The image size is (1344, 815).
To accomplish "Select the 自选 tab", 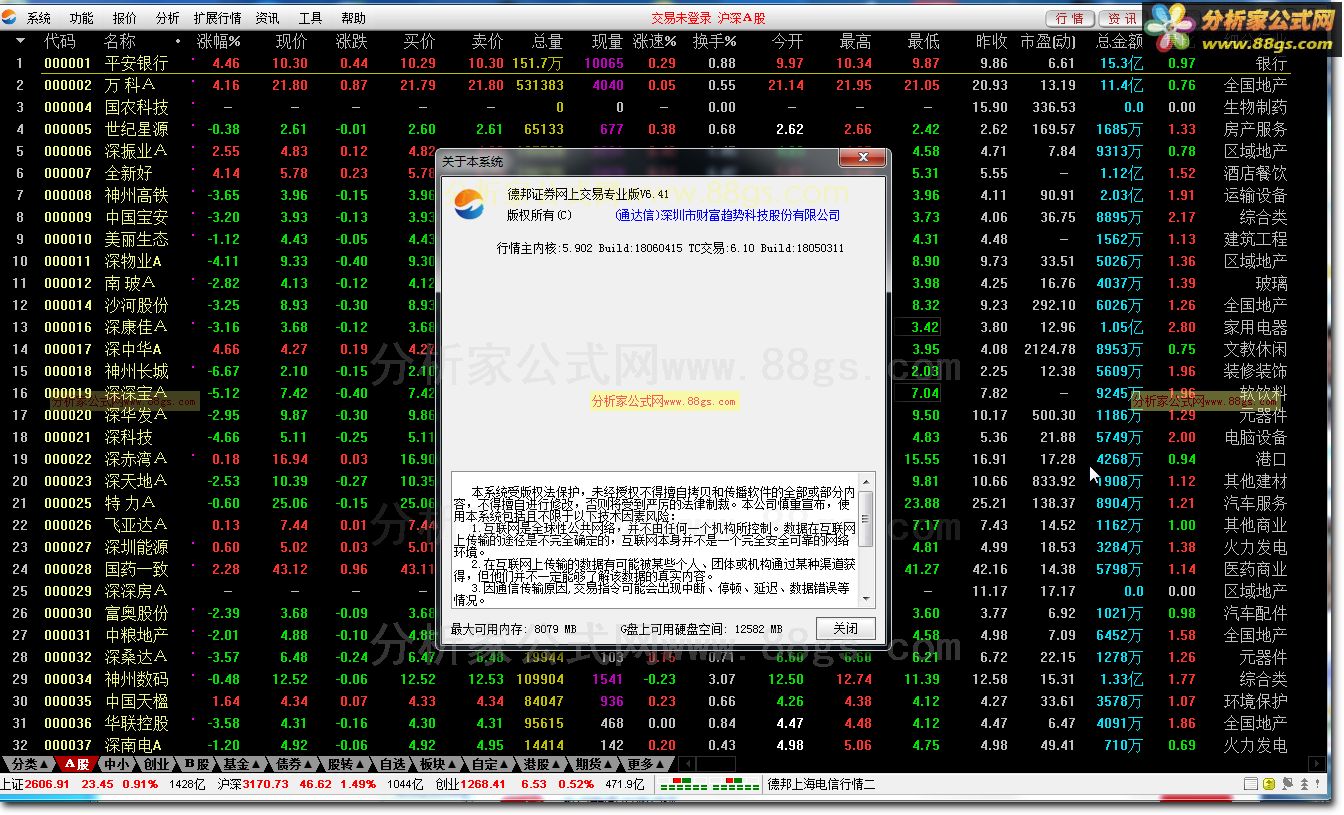I will (x=392, y=764).
